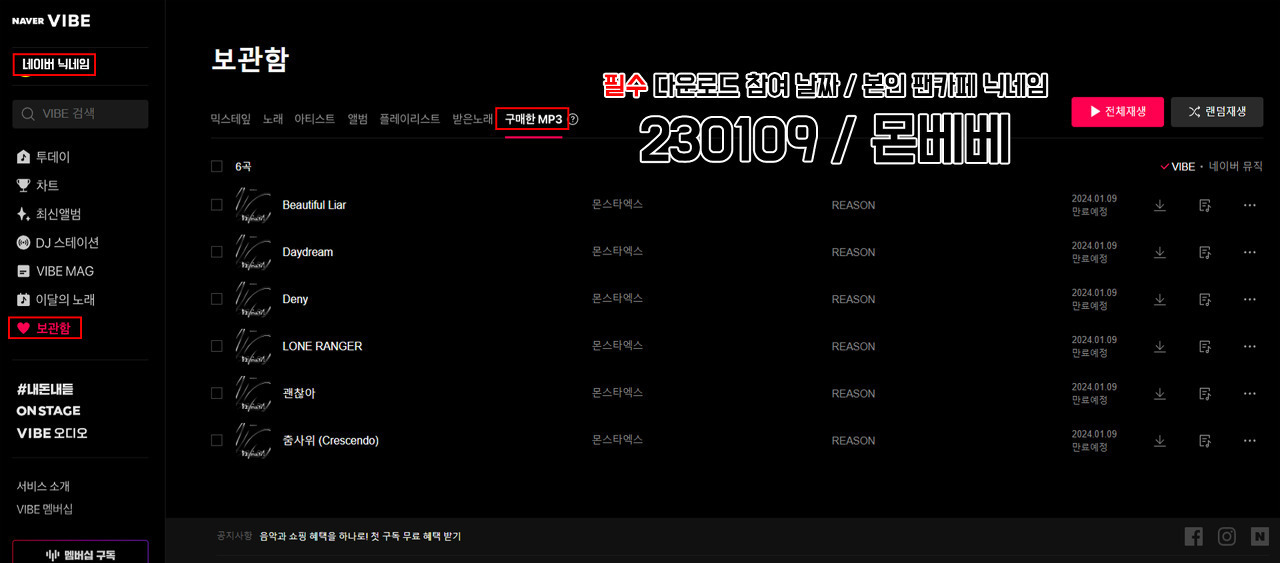Viewport: 1280px width, 563px height.
Task: Click the 랜덤재생 shuffle button
Action: [x=1217, y=112]
